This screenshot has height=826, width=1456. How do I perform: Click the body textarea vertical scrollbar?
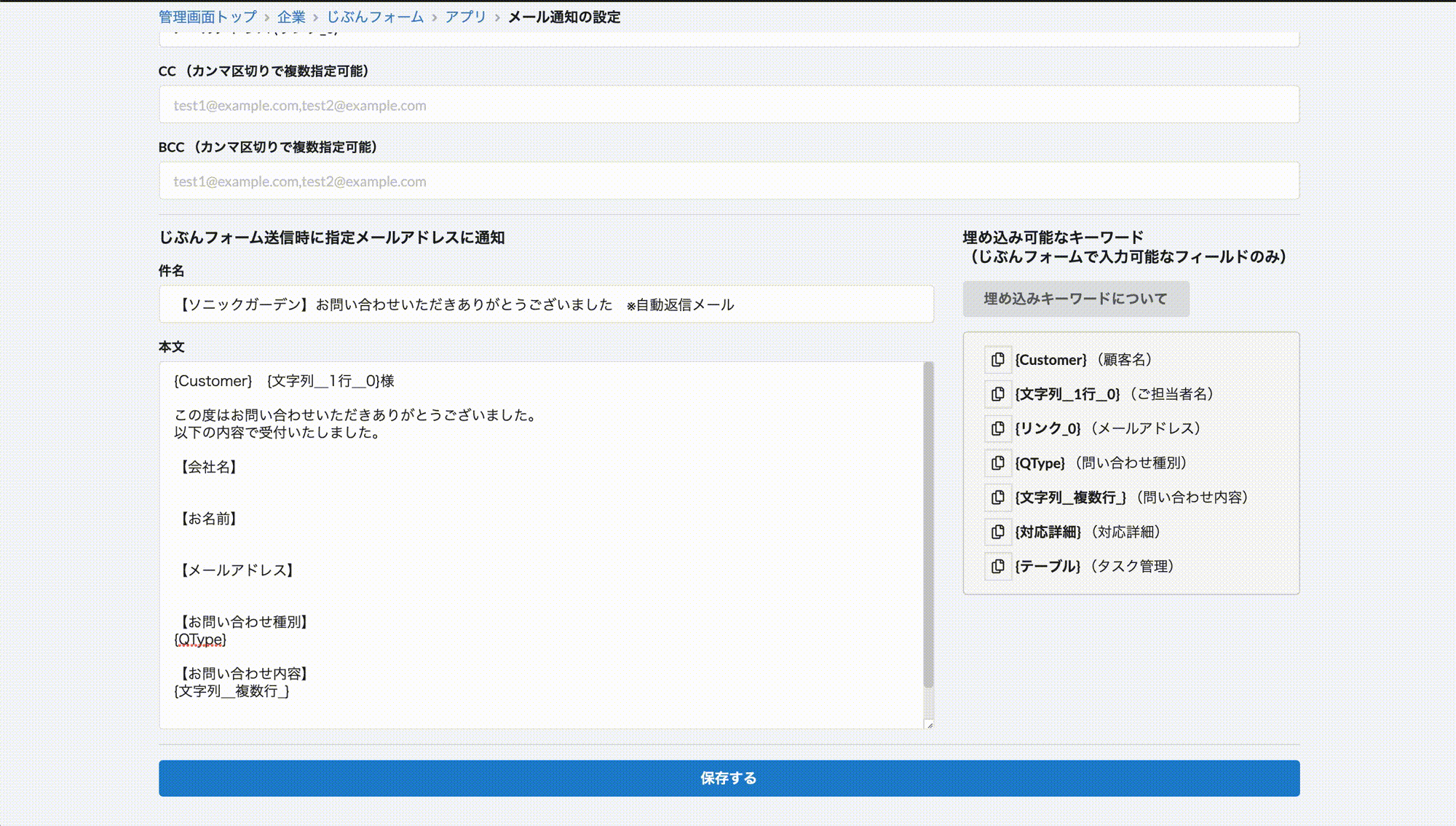[x=928, y=524]
